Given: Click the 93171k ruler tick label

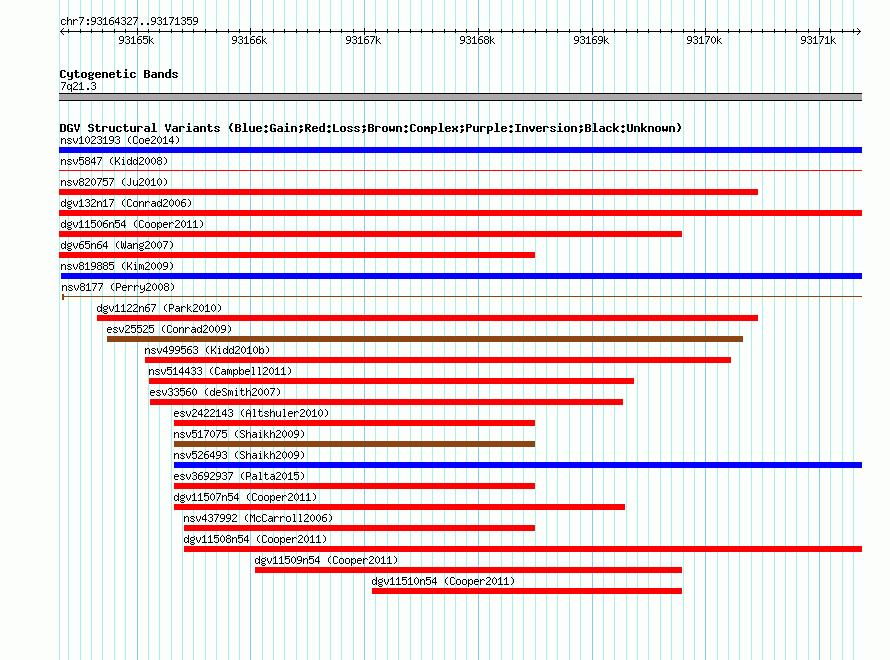Looking at the screenshot, I should 818,40.
